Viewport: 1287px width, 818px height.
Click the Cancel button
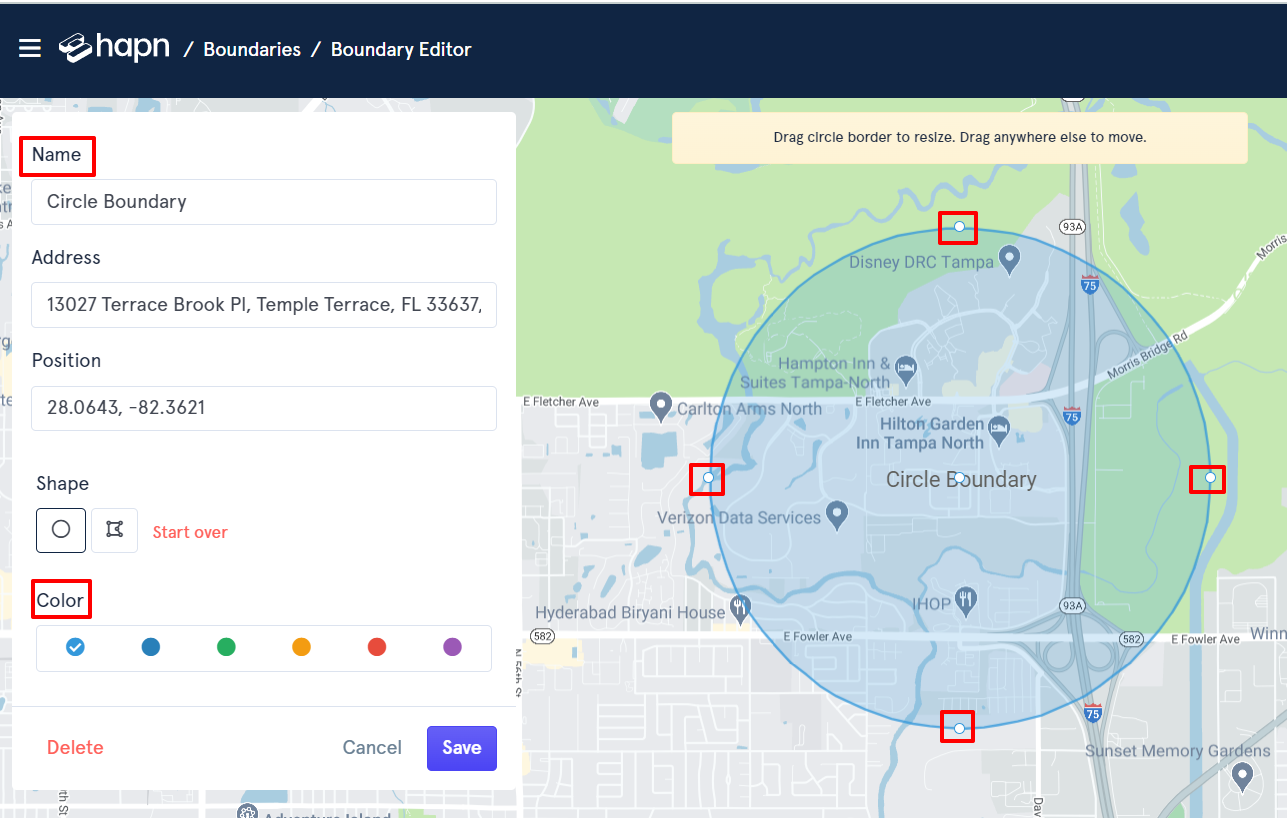(x=372, y=748)
